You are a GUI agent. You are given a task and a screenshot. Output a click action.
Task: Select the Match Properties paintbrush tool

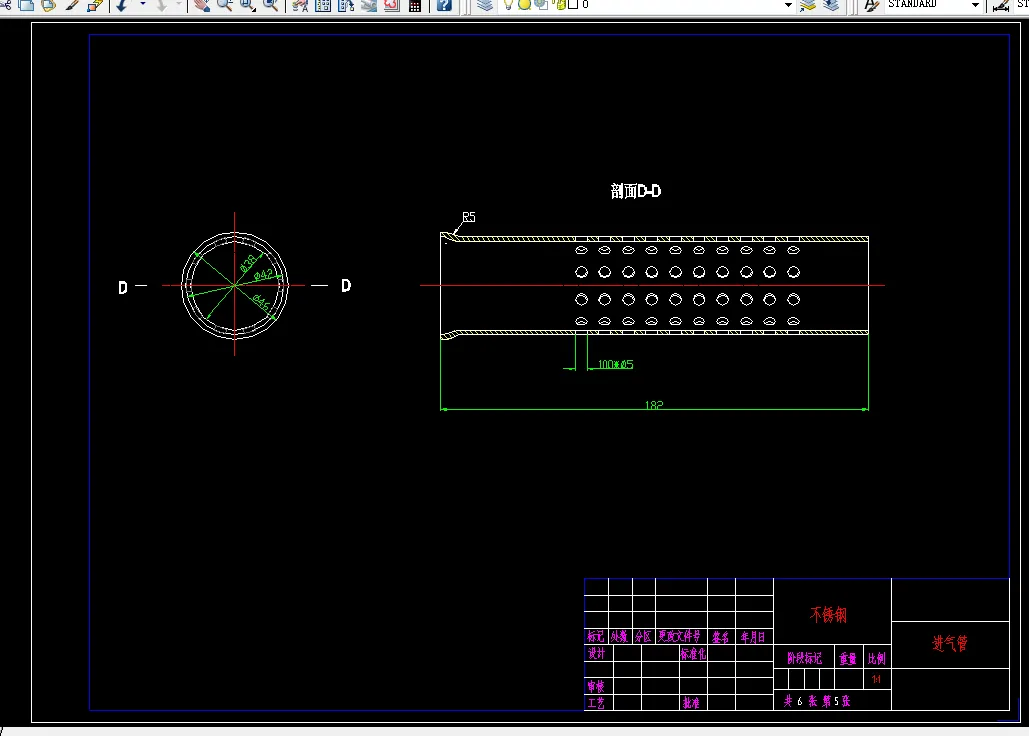71,5
